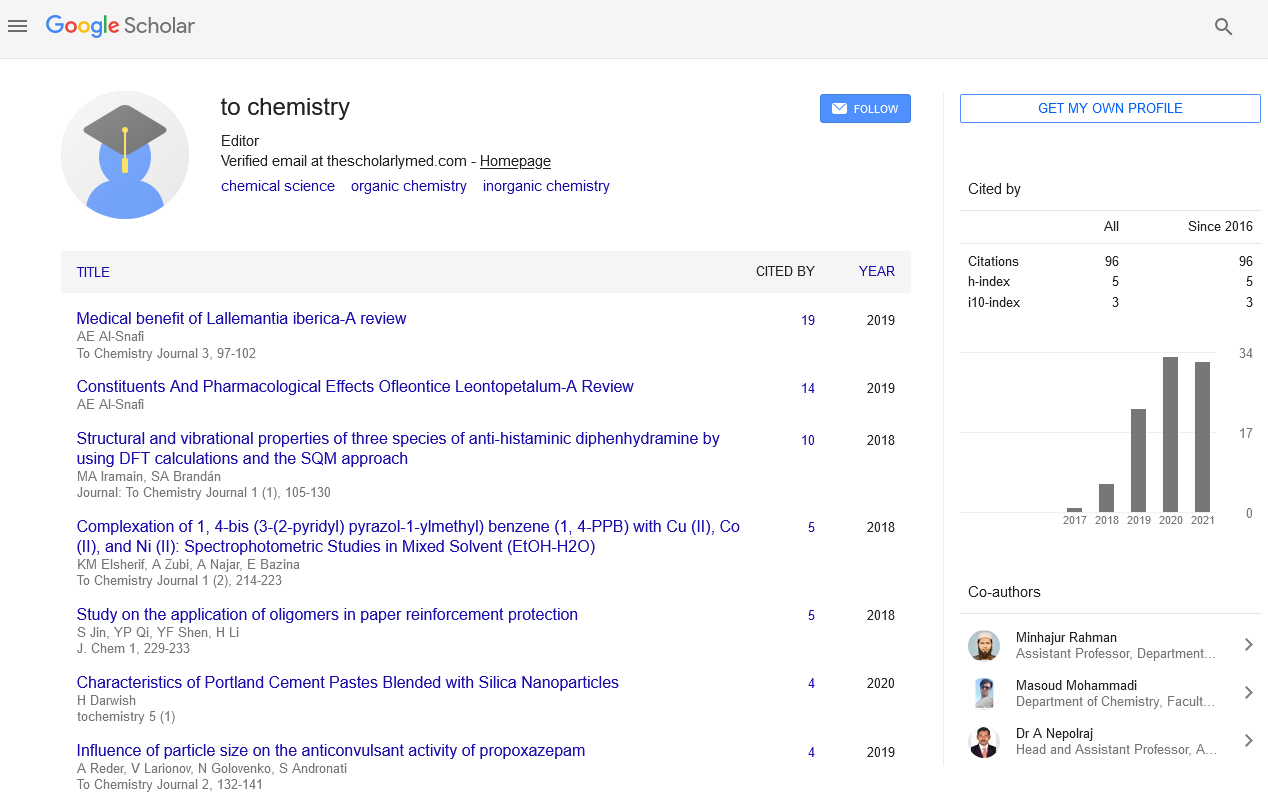The width and height of the screenshot is (1268, 796).
Task: Click the search magnifier icon
Action: [1223, 27]
